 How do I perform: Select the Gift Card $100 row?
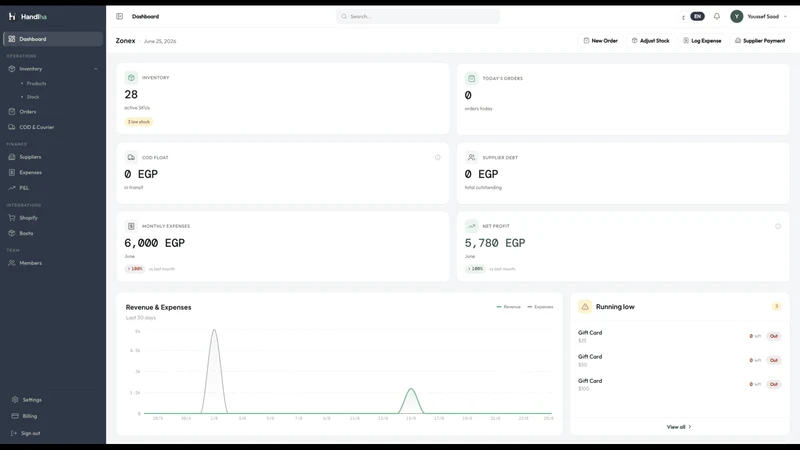680,384
